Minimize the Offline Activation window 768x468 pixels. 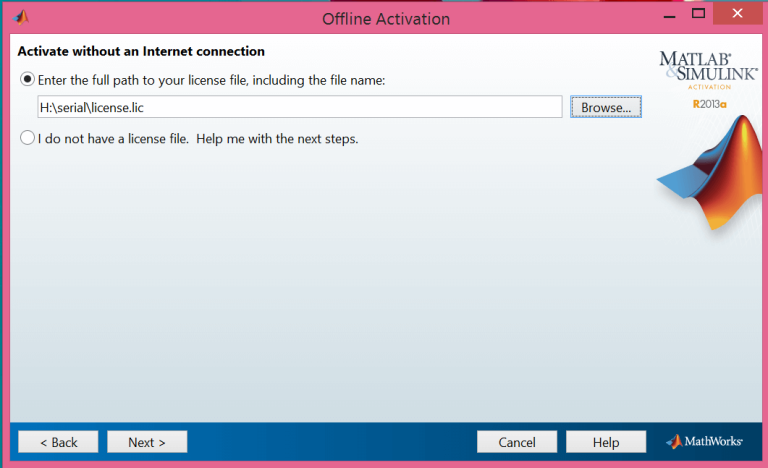670,15
